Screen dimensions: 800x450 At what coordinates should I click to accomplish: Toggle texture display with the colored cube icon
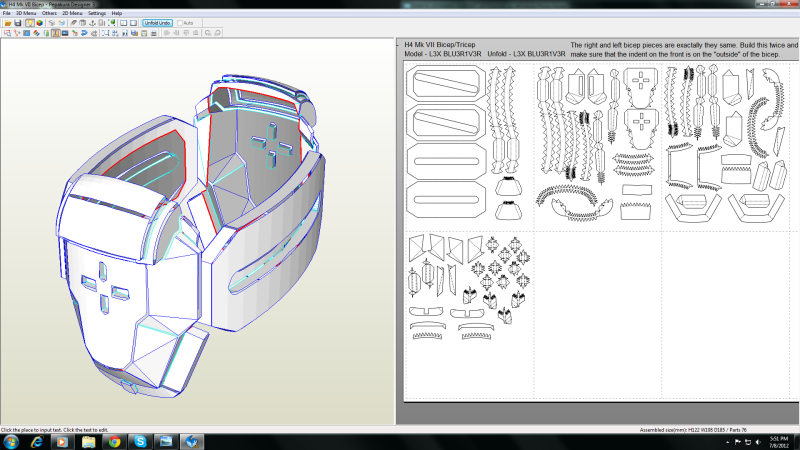coord(39,23)
